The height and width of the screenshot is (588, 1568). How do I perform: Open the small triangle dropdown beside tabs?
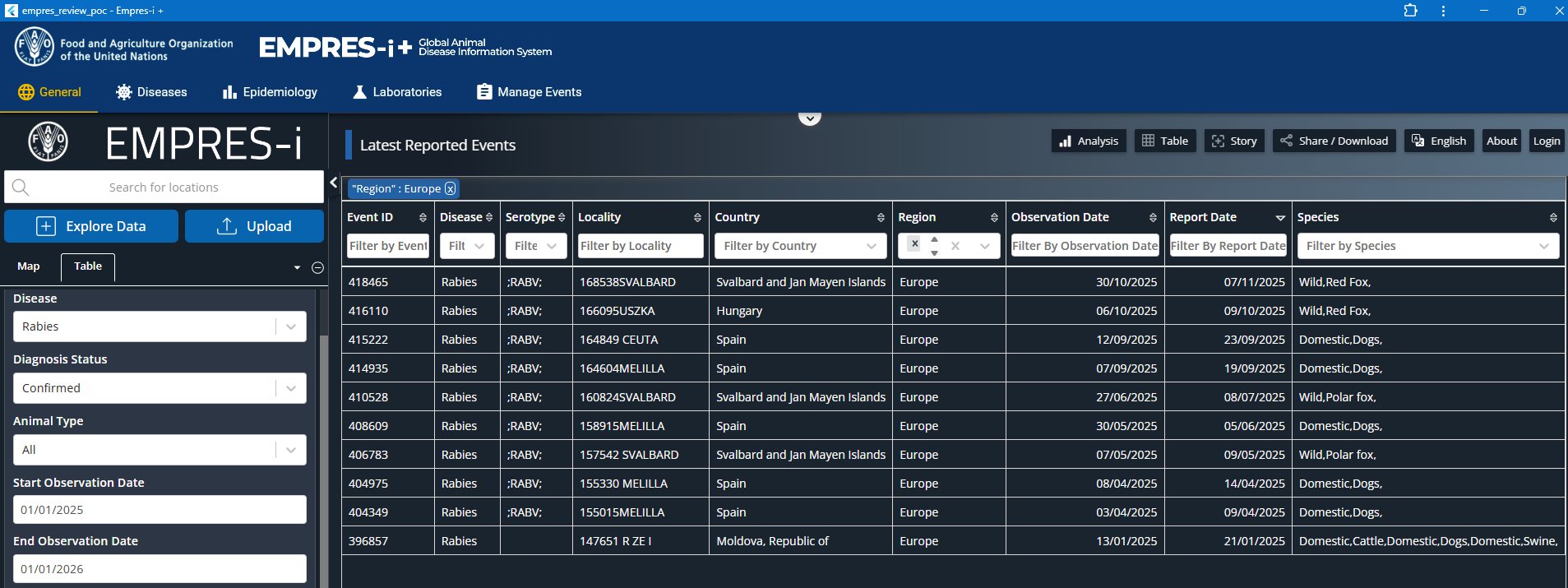(x=297, y=268)
